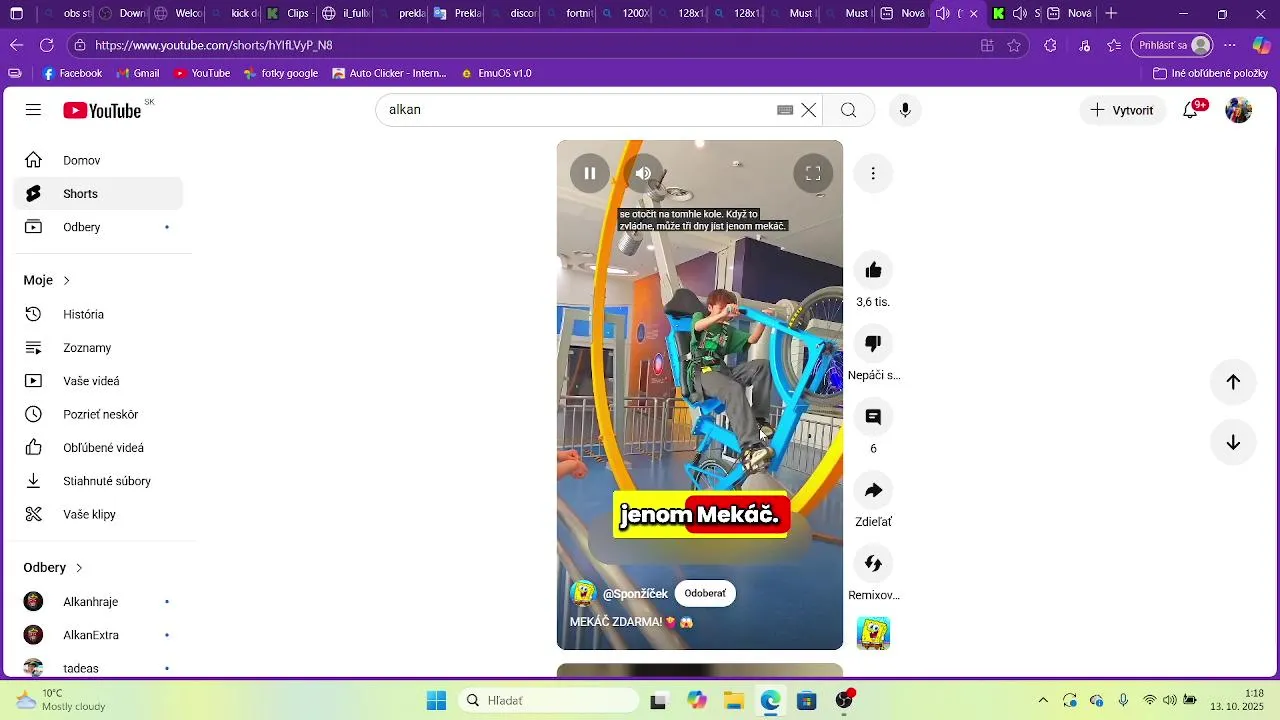The height and width of the screenshot is (720, 1280).
Task: Open Edge settings ellipsis menu
Action: click(1230, 45)
